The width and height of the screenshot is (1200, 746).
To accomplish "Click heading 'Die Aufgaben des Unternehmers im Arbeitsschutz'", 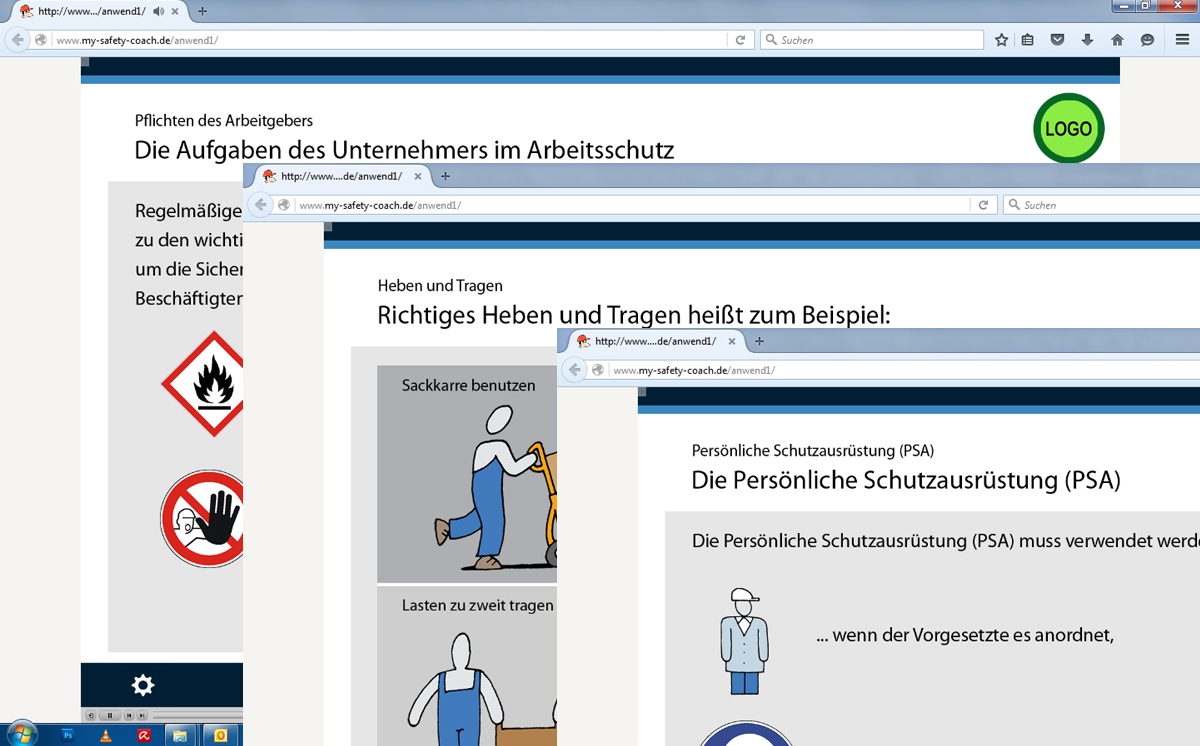I will [404, 151].
